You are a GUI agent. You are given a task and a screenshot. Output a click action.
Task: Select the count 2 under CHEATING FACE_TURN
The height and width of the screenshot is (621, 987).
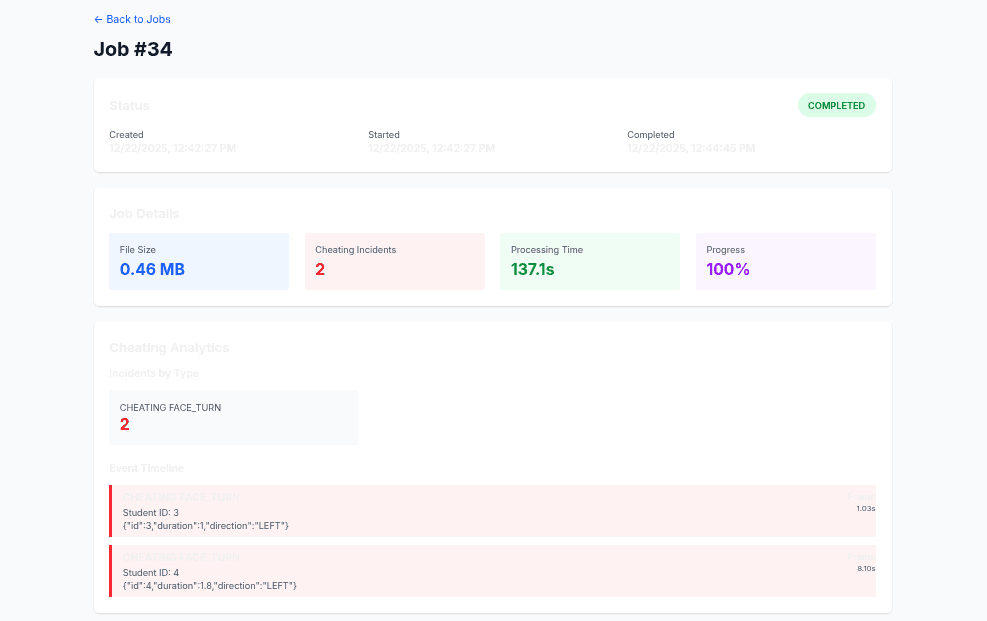[x=125, y=425]
